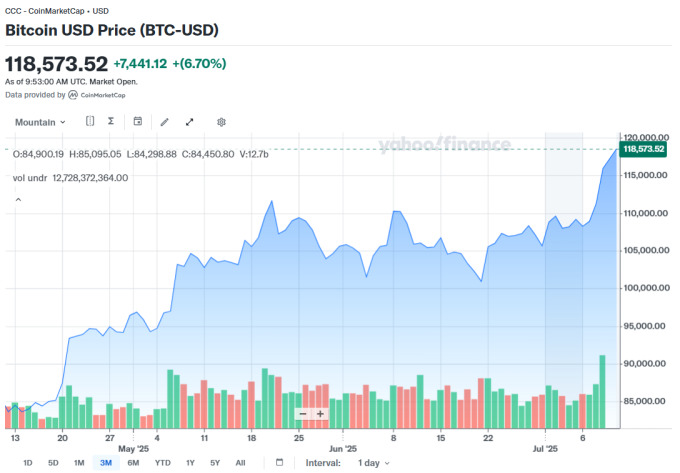
Task: Select the YTD range
Action: coord(163,463)
